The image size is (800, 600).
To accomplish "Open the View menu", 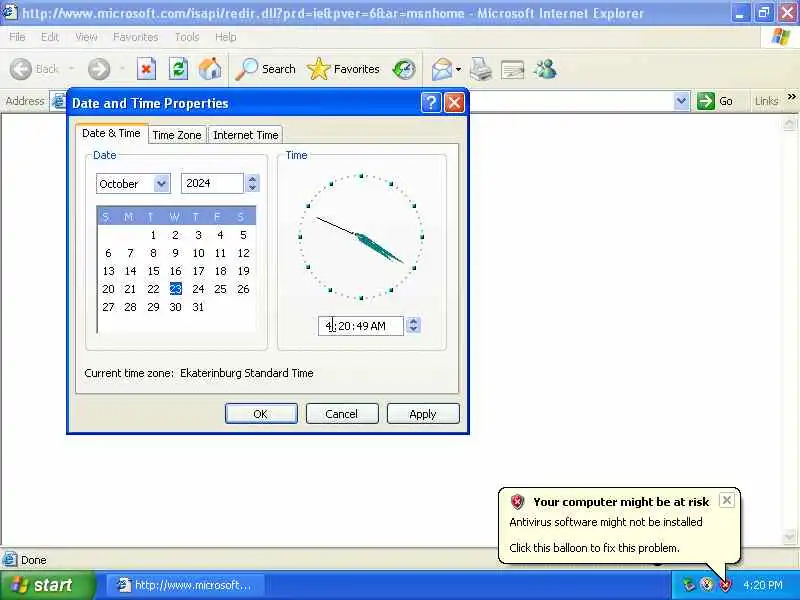I will [86, 37].
